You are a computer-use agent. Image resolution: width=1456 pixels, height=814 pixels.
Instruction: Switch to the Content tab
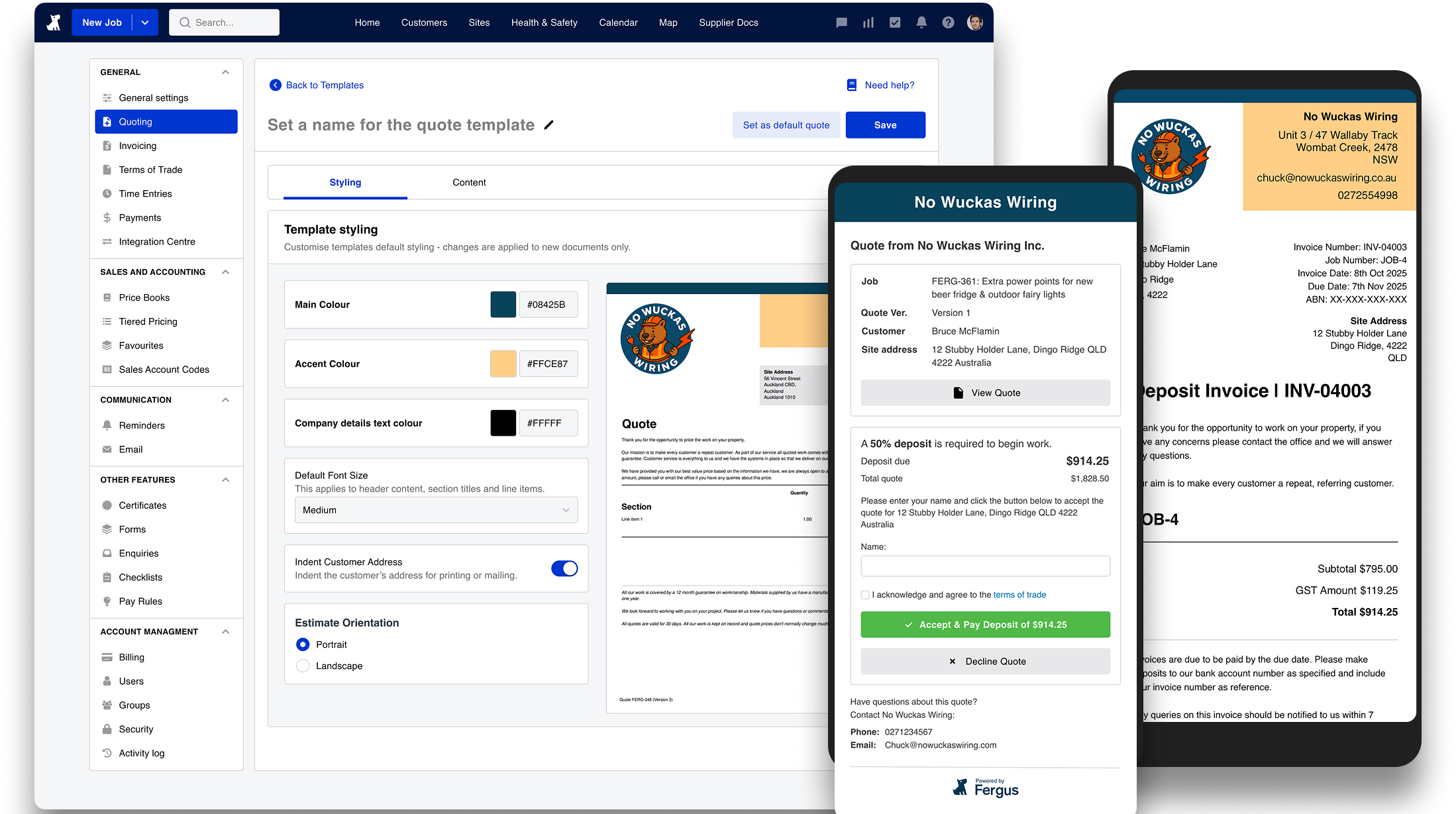coord(469,182)
